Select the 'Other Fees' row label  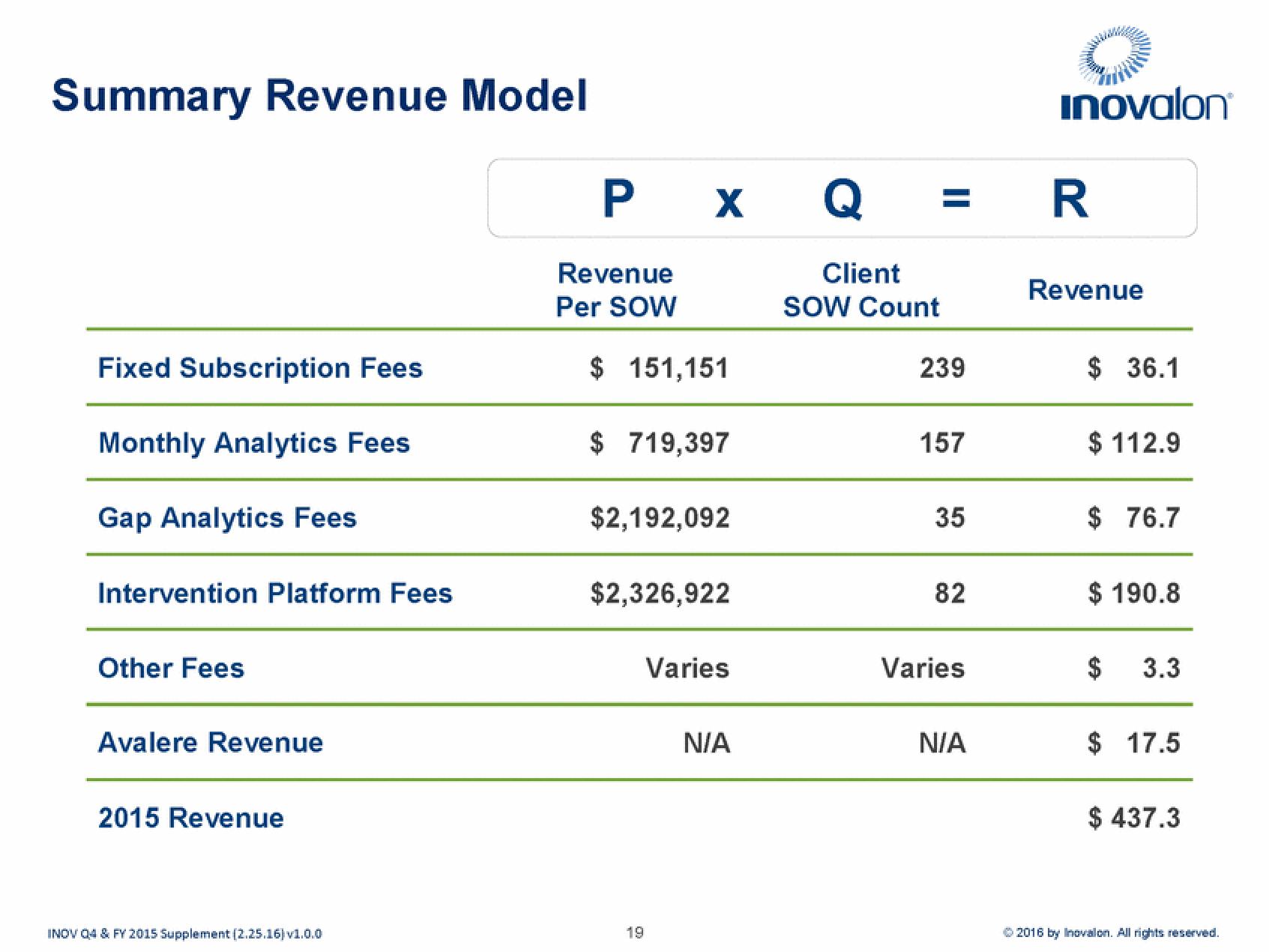[171, 668]
